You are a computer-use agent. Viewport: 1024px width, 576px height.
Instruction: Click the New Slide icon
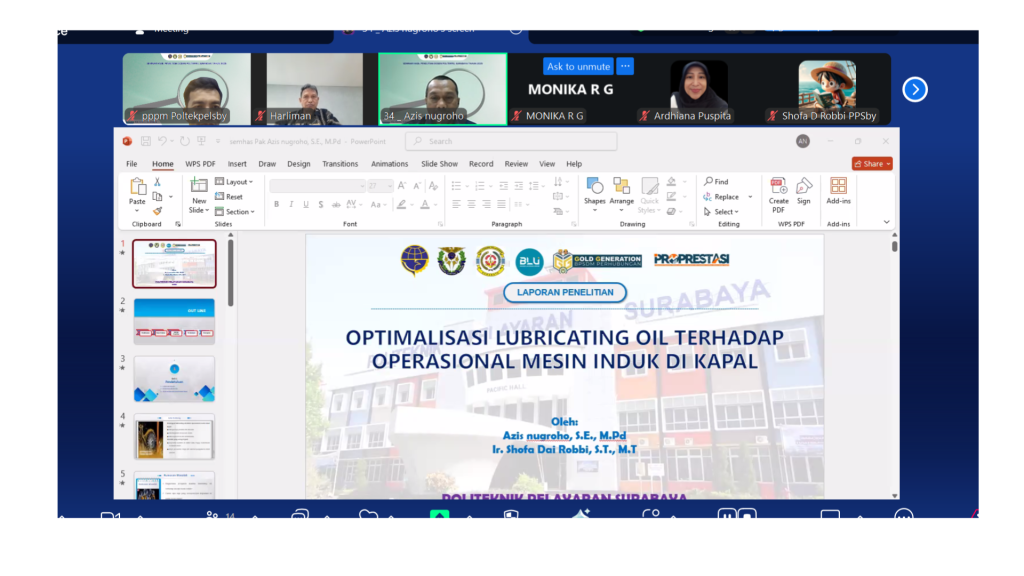(x=199, y=187)
